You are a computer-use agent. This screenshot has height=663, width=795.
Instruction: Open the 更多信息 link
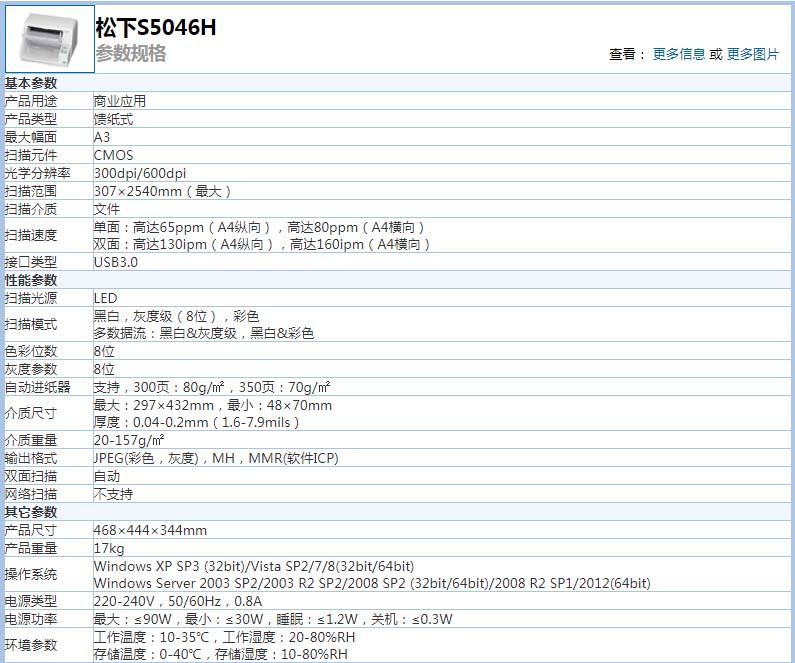[678, 54]
